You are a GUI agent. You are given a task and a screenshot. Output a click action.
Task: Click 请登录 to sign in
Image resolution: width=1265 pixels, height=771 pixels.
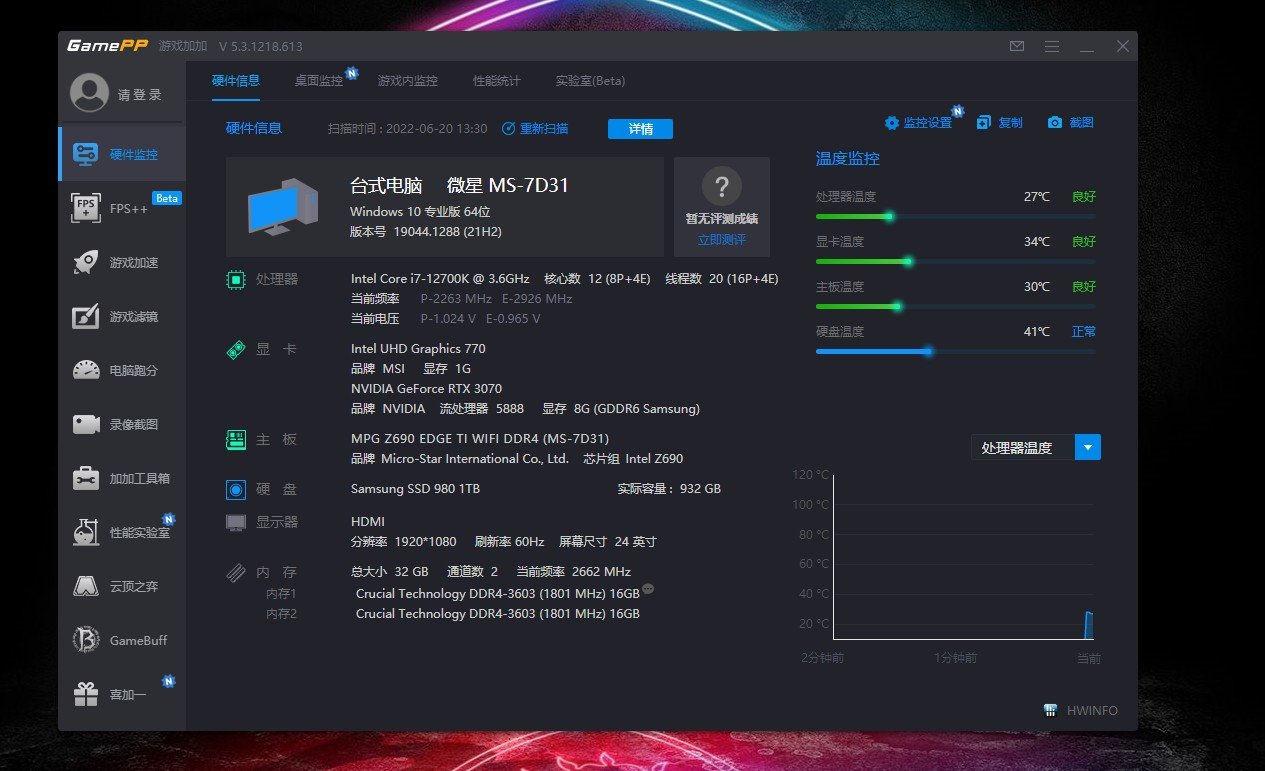140,95
